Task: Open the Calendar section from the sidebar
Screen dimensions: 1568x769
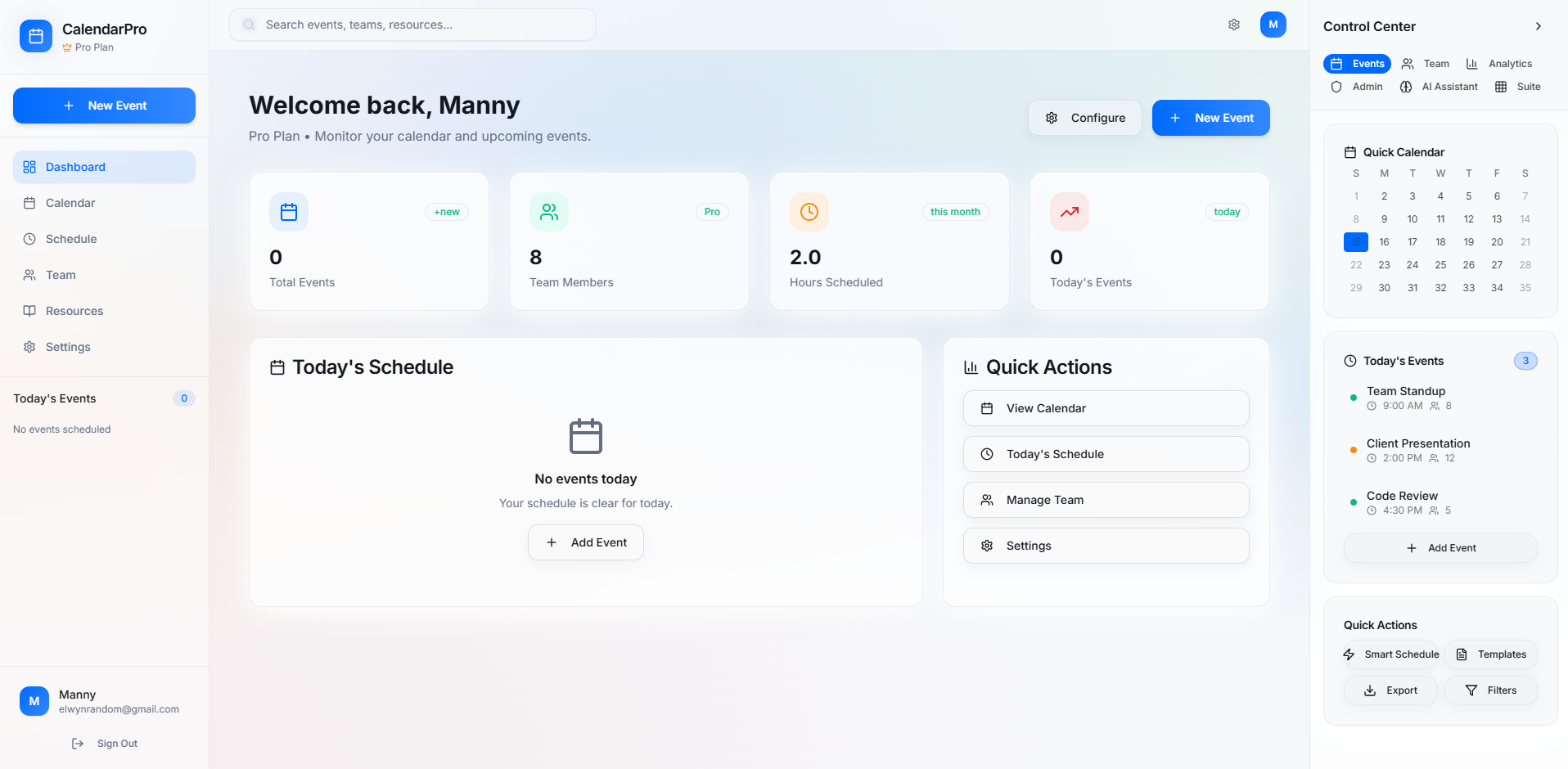Action: point(69,202)
